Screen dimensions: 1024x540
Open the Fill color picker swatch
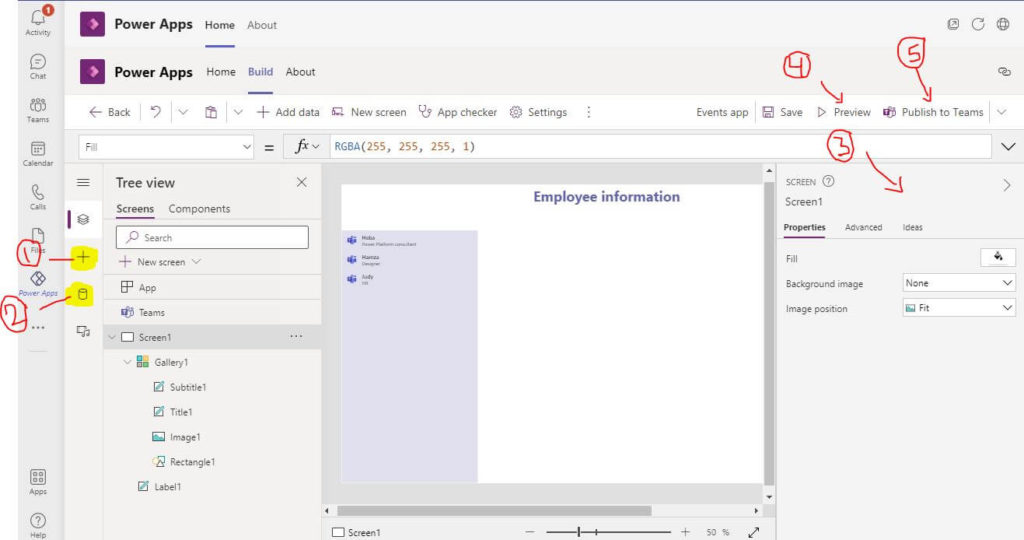[998, 257]
